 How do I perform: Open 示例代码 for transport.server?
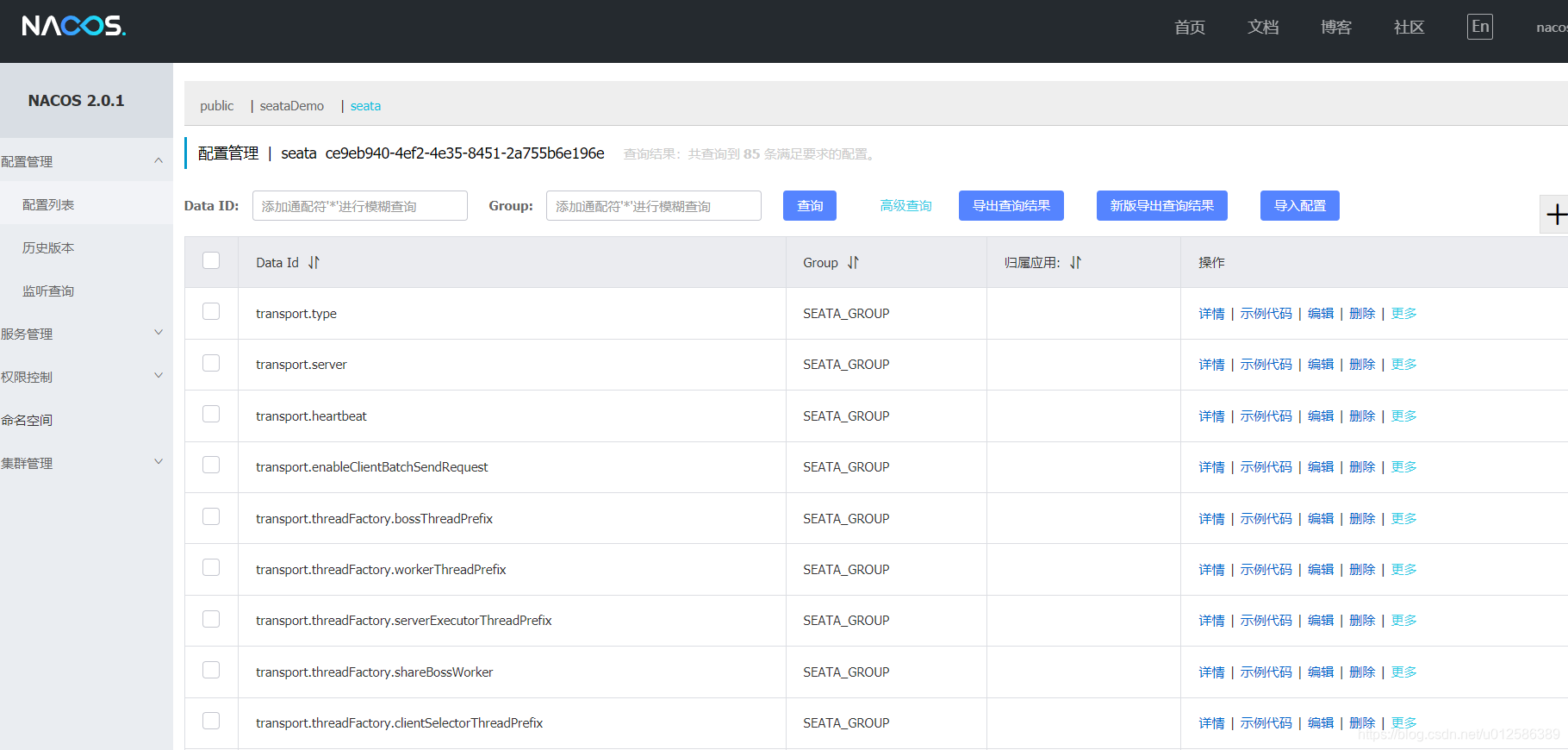[1266, 365]
